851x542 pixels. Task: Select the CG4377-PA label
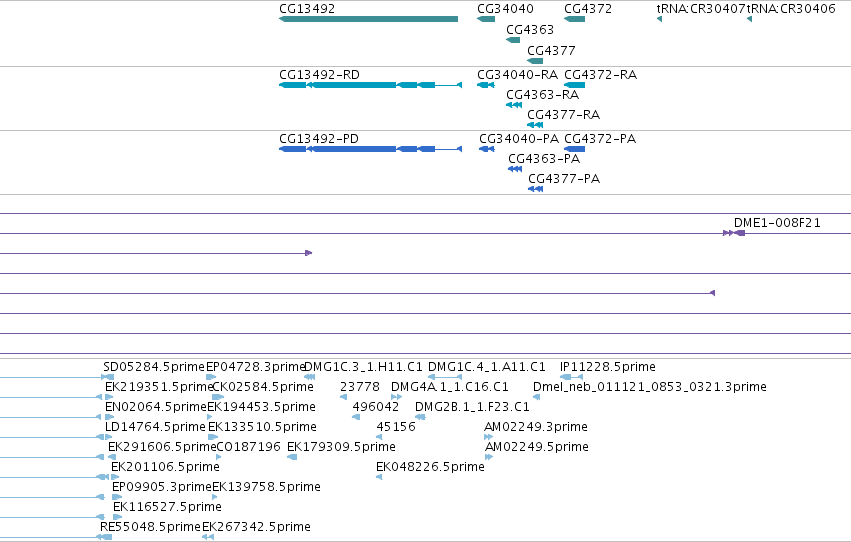click(564, 178)
